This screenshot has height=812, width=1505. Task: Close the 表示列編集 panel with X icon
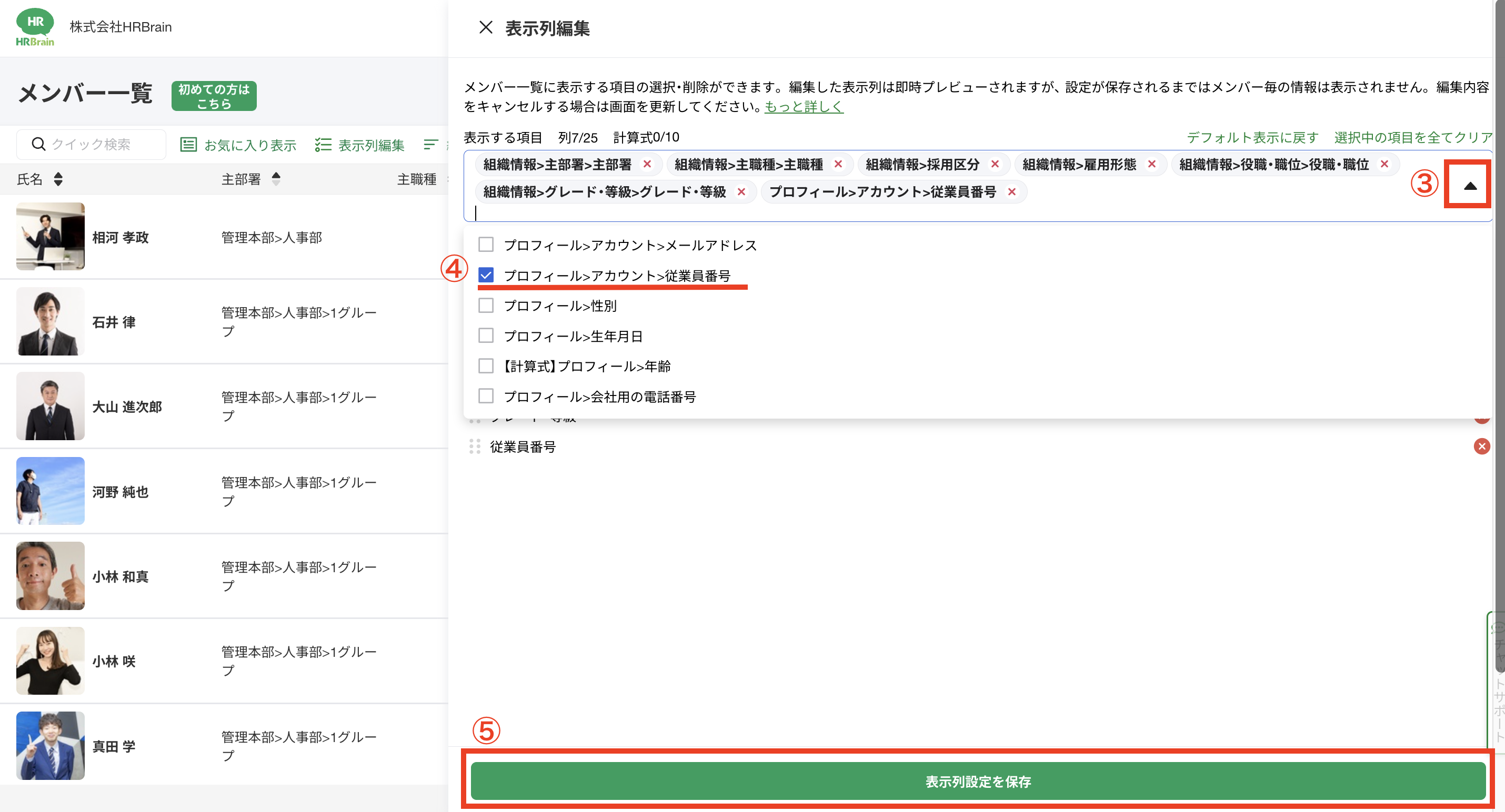tap(486, 27)
